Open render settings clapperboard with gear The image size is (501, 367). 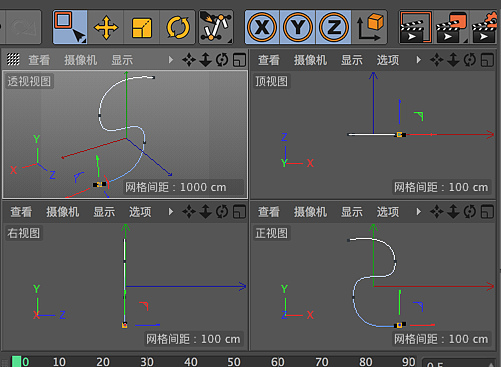[x=485, y=27]
